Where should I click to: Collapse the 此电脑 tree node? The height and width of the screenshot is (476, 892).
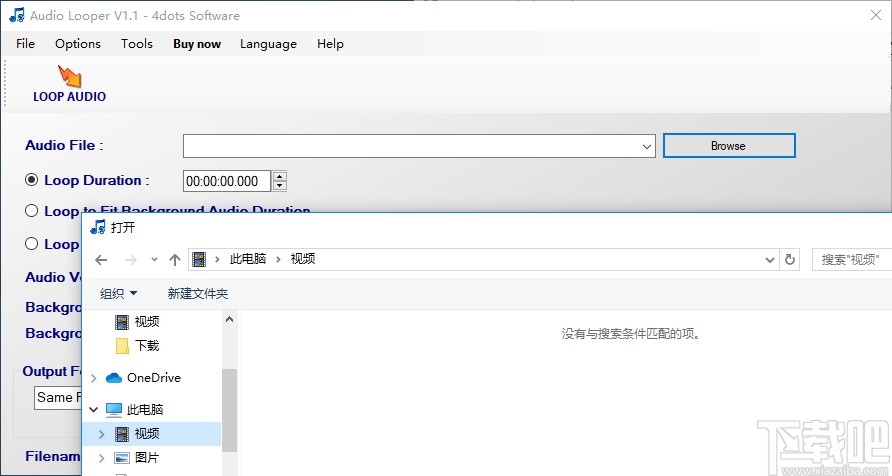click(x=94, y=409)
